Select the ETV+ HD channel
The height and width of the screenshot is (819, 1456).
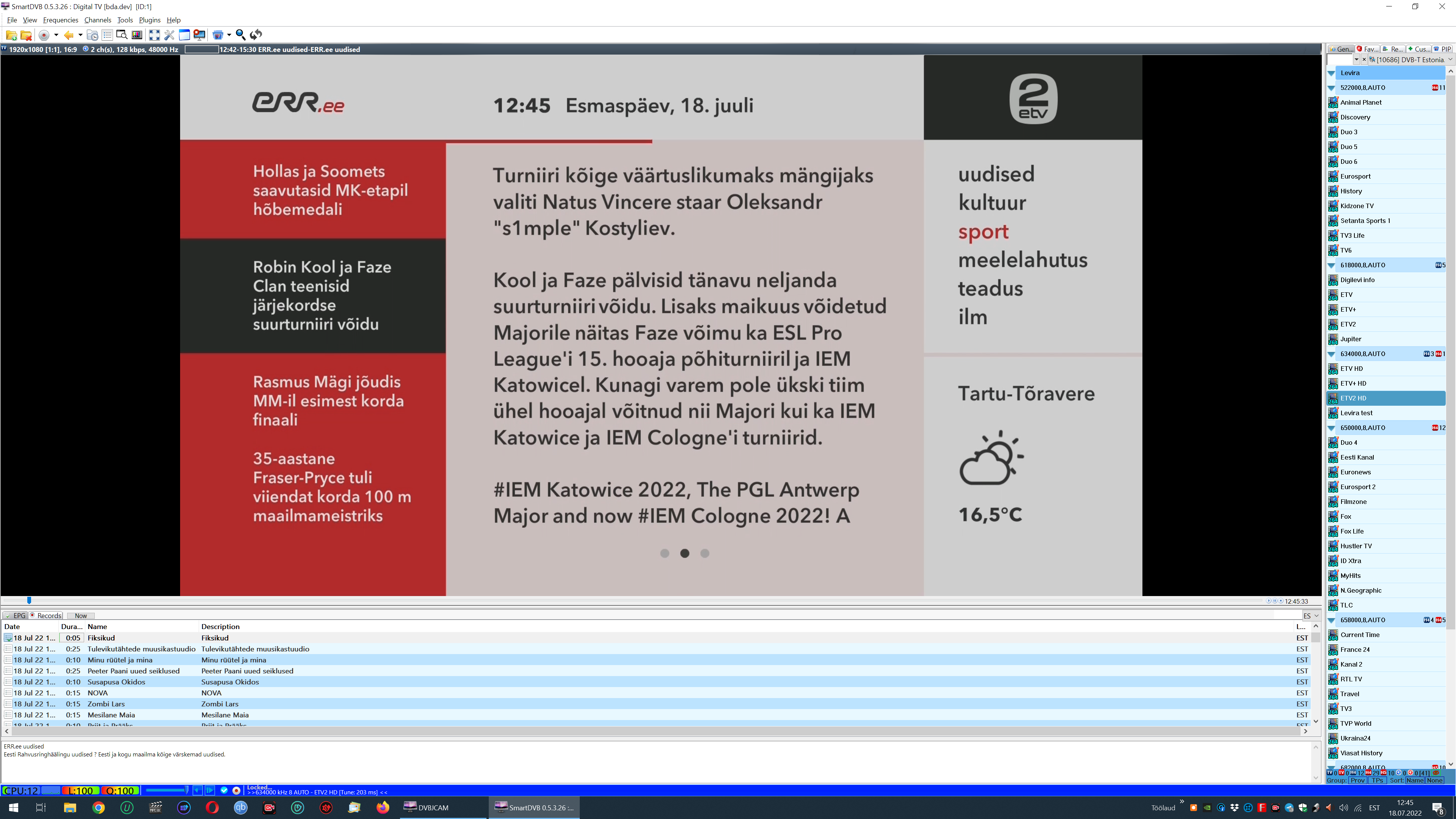click(1386, 383)
